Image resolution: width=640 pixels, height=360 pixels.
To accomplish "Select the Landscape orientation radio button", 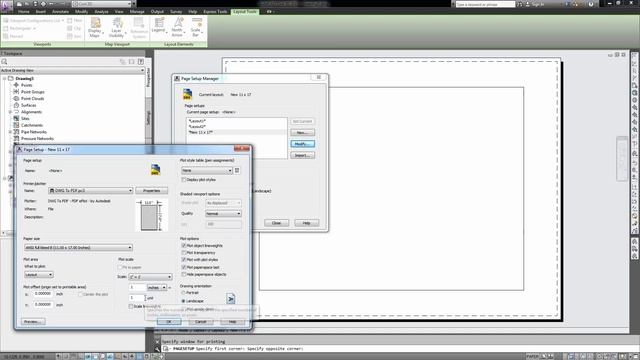I will tap(183, 301).
